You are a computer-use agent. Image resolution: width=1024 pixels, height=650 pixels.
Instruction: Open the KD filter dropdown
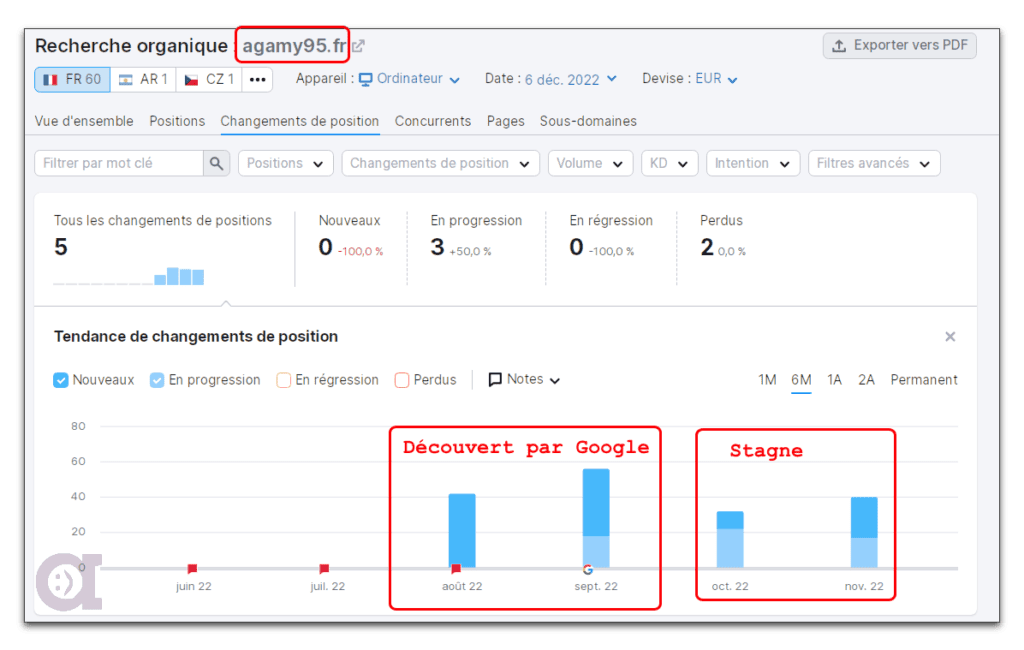pos(669,162)
